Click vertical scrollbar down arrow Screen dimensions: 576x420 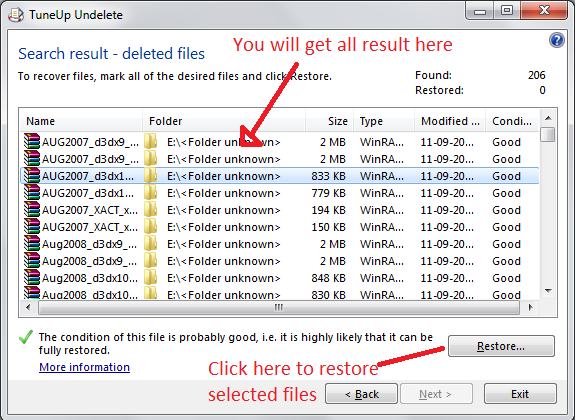pyautogui.click(x=548, y=291)
